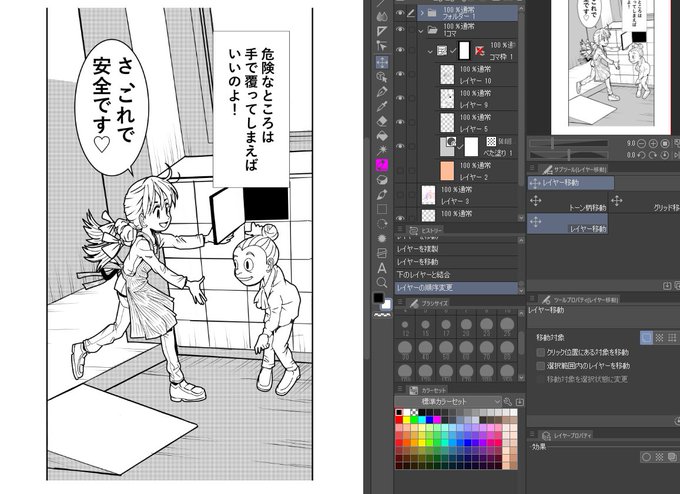This screenshot has height=494, width=680.
Task: Click the third 移動対象 grid icon
Action: 672,338
